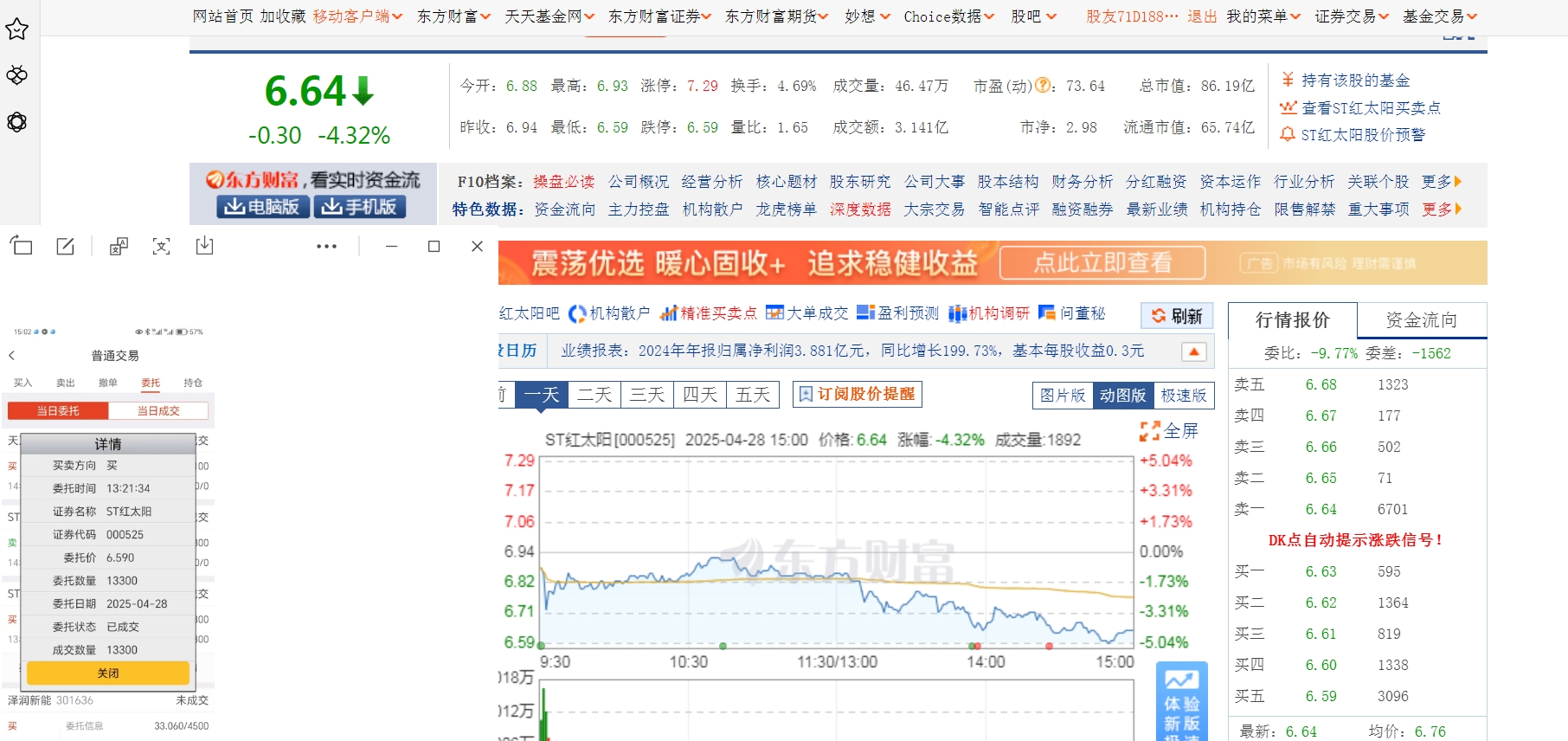This screenshot has height=741, width=1568.
Task: Click the 体验新版 floating icon
Action: tap(1181, 700)
